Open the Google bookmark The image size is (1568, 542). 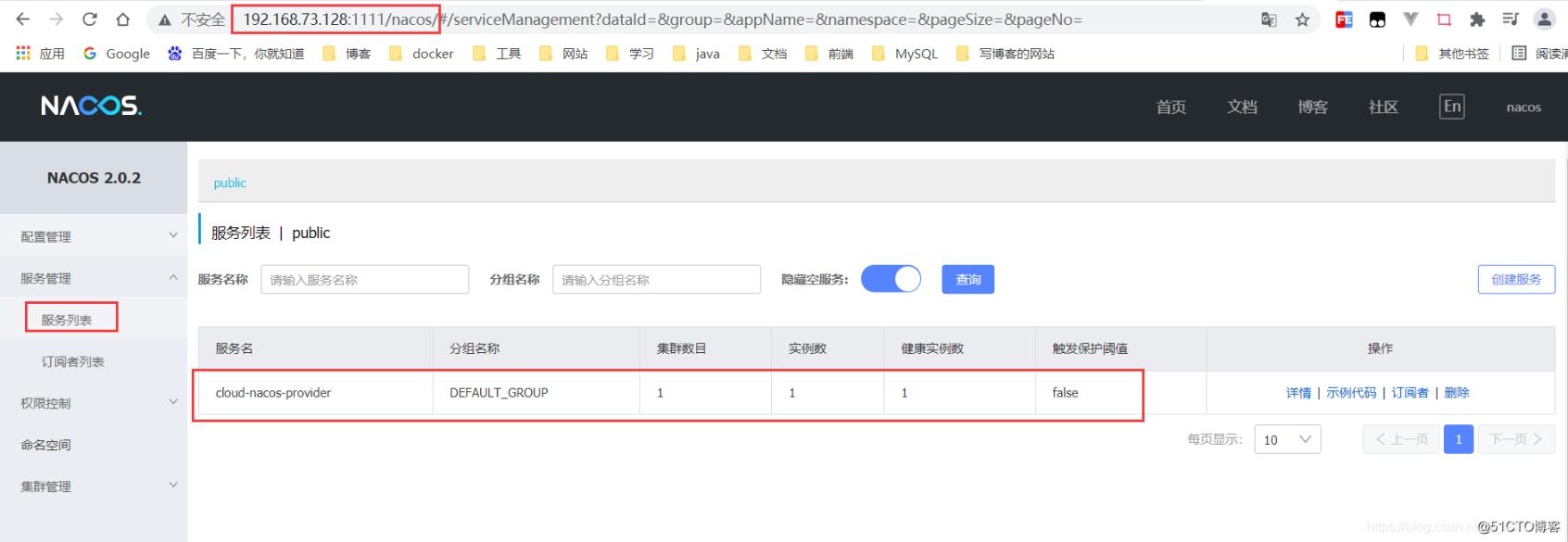coord(117,54)
